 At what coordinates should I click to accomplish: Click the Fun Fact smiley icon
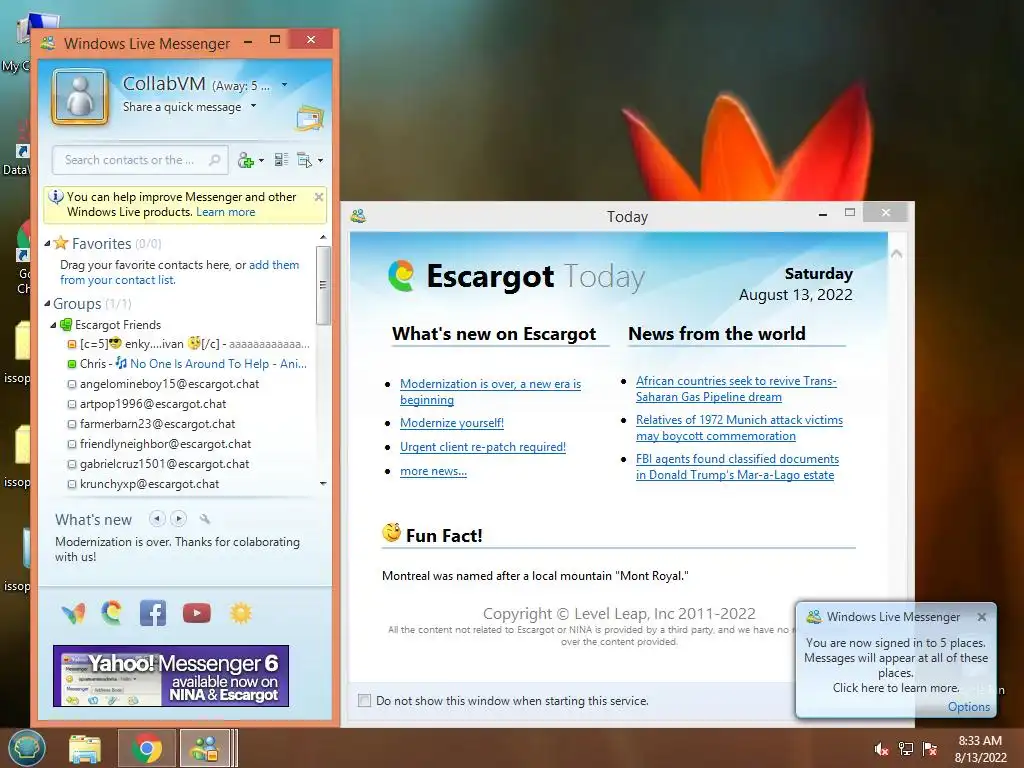click(391, 533)
